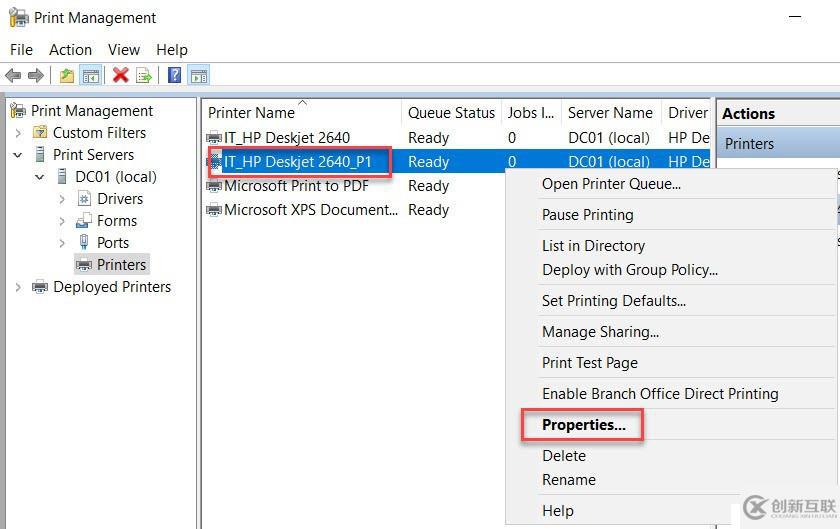Choose Help in the context menu
Screen dimensions: 840x529
pos(557,511)
